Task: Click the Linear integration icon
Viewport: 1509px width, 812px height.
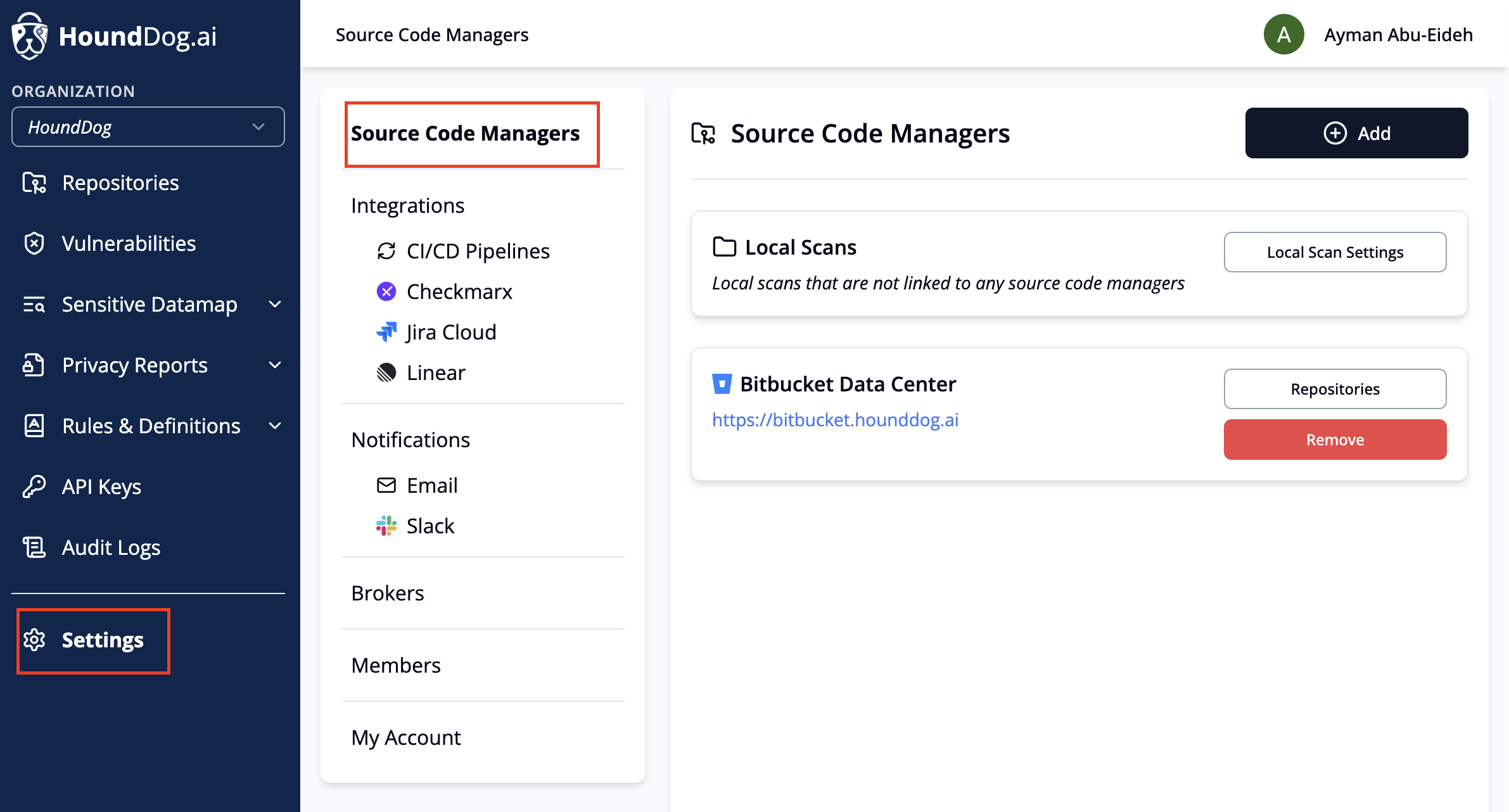Action: point(386,373)
